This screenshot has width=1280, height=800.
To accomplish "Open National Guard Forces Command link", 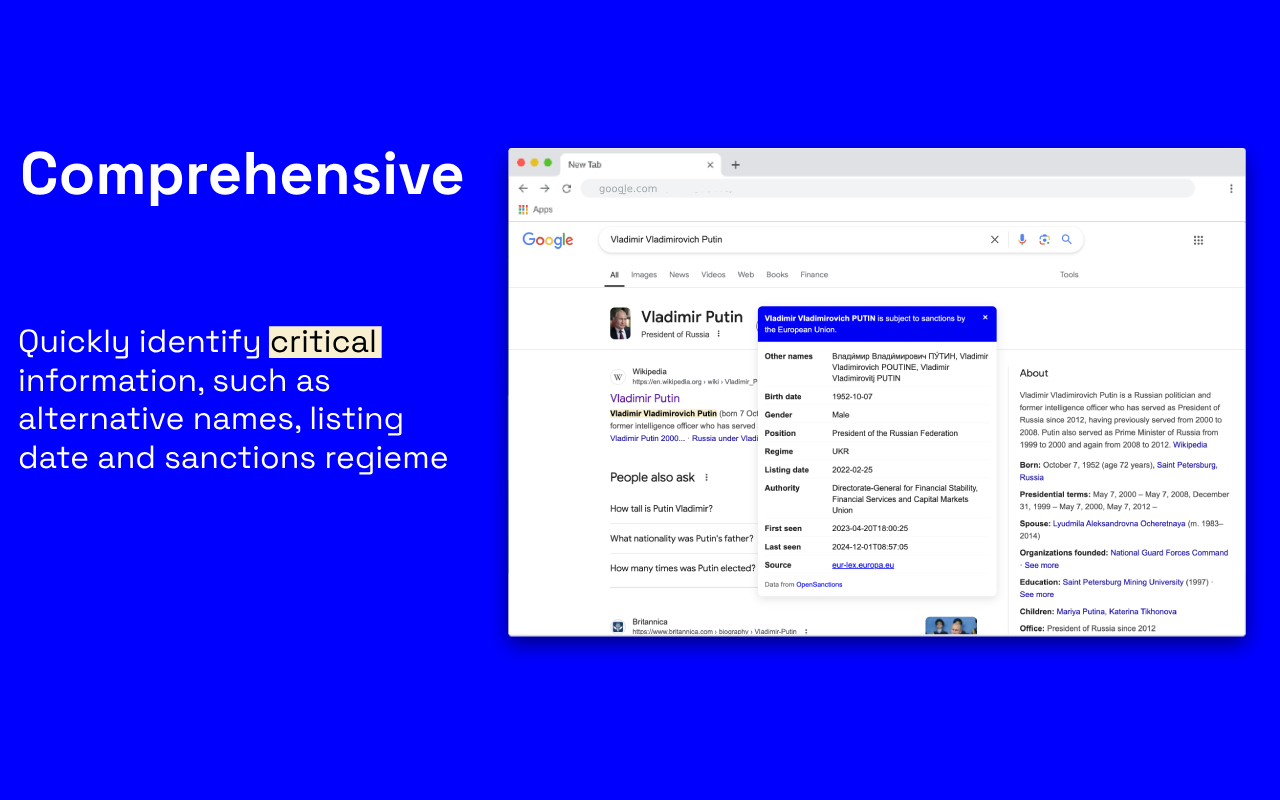I will tap(1169, 553).
